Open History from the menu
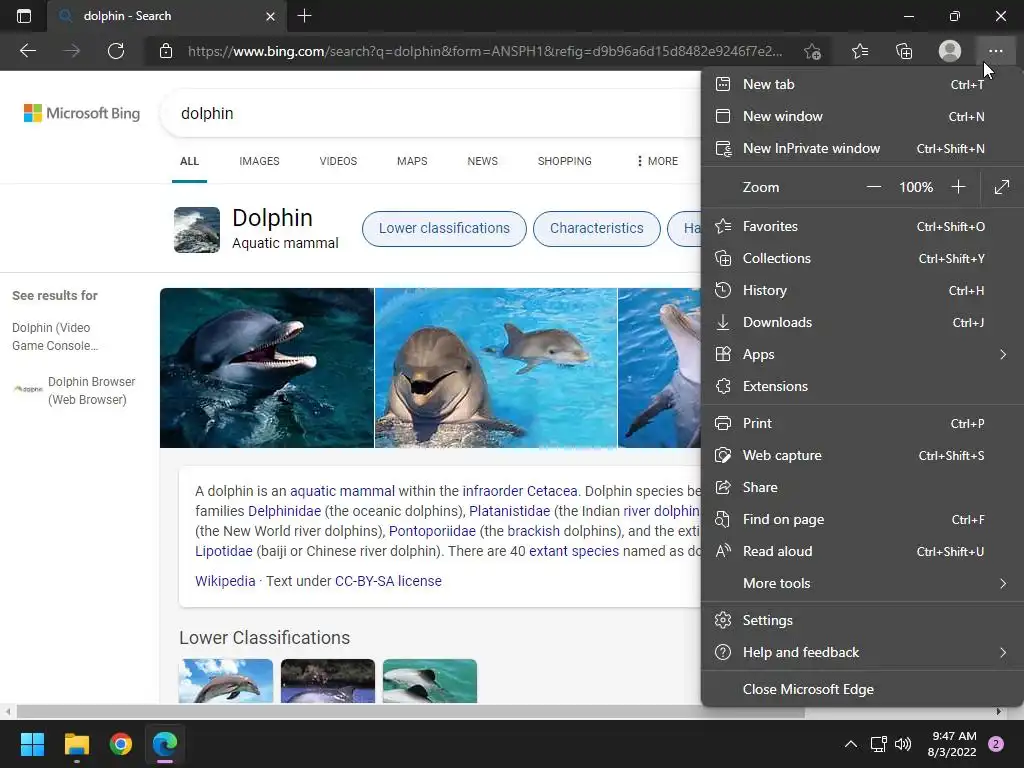 pos(862,291)
